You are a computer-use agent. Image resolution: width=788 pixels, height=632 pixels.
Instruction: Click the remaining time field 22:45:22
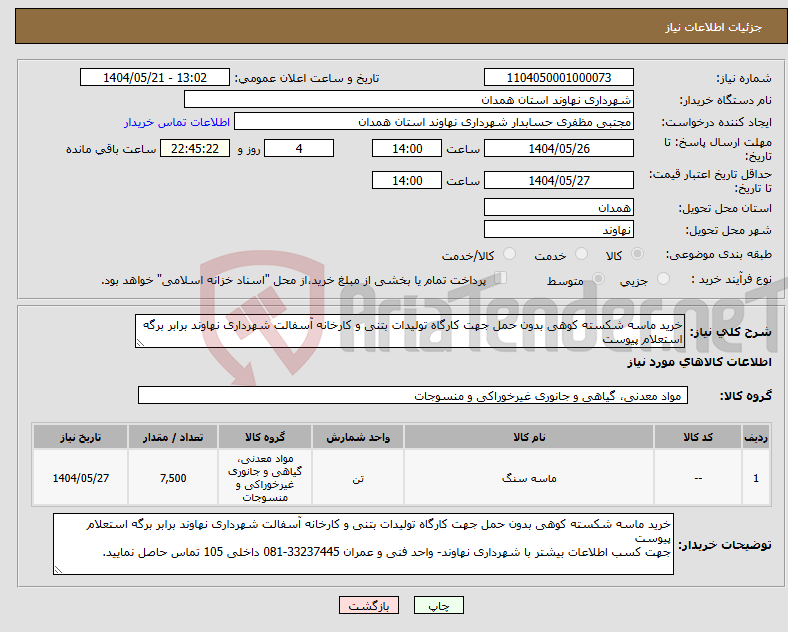coord(195,148)
